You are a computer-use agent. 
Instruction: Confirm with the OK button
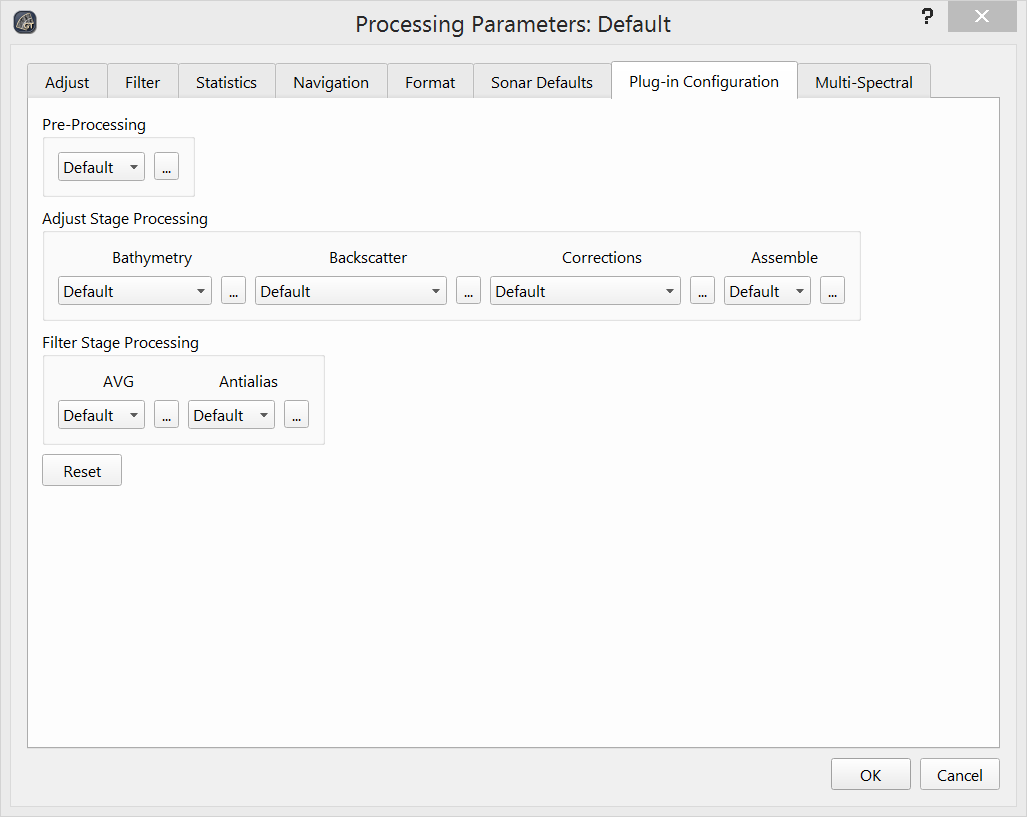point(870,774)
